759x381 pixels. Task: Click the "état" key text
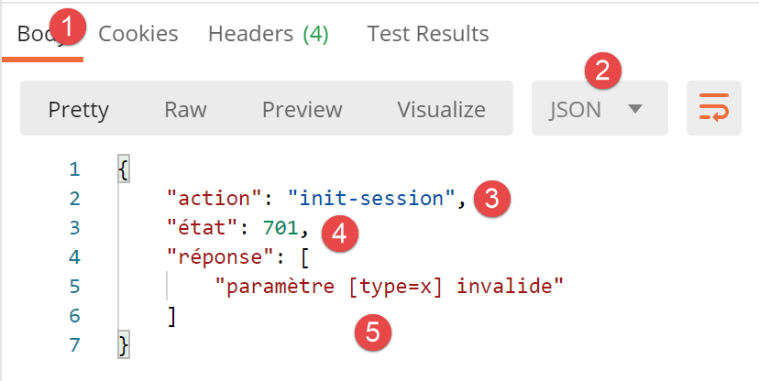[203, 228]
